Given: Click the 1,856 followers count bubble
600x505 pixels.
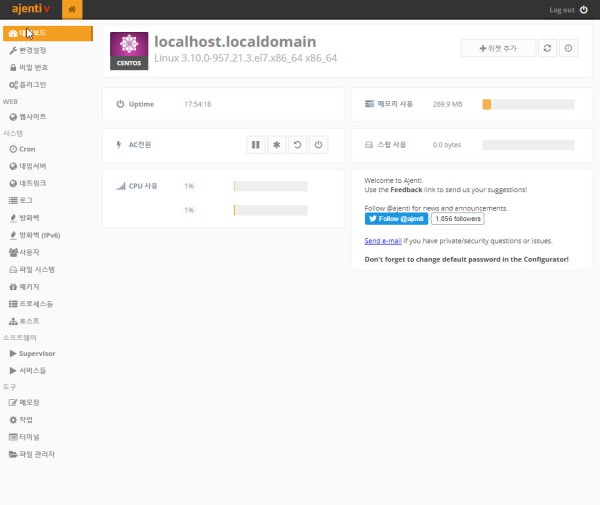Looking at the screenshot, I should coord(458,219).
